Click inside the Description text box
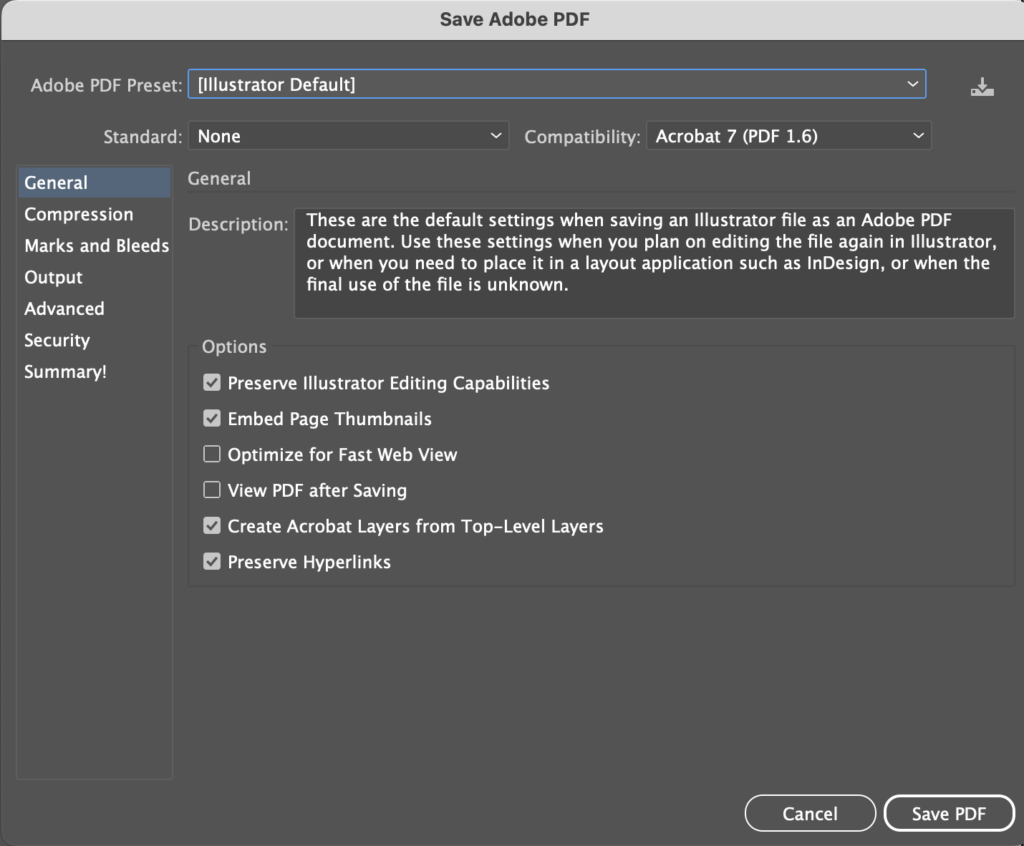The width and height of the screenshot is (1024, 846). coord(654,263)
